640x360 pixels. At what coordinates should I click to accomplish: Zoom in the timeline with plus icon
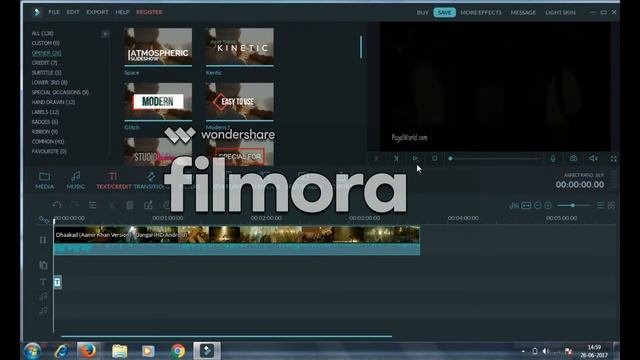click(x=548, y=205)
